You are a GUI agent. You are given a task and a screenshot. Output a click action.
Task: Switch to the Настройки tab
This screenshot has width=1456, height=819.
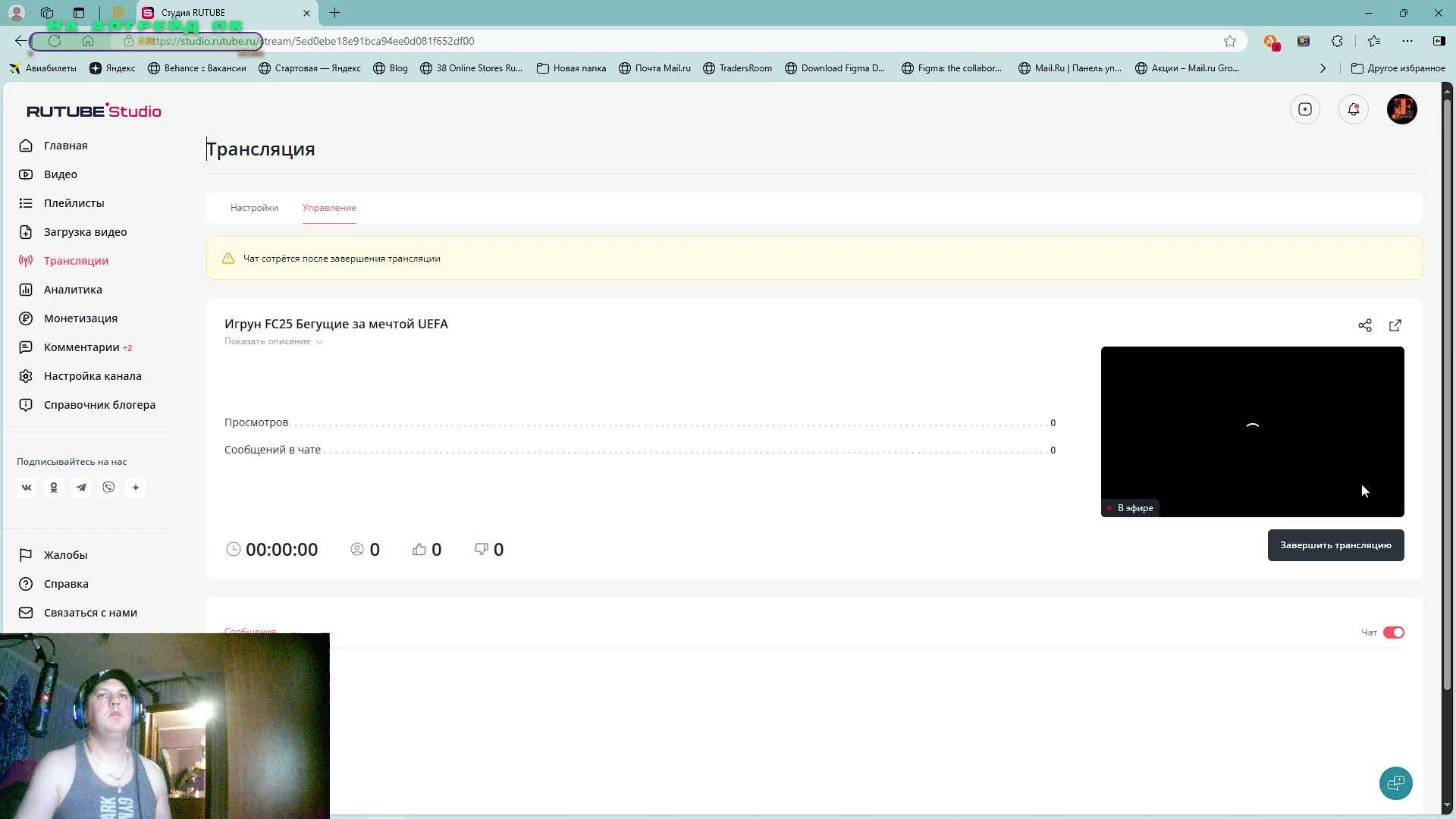tap(254, 208)
